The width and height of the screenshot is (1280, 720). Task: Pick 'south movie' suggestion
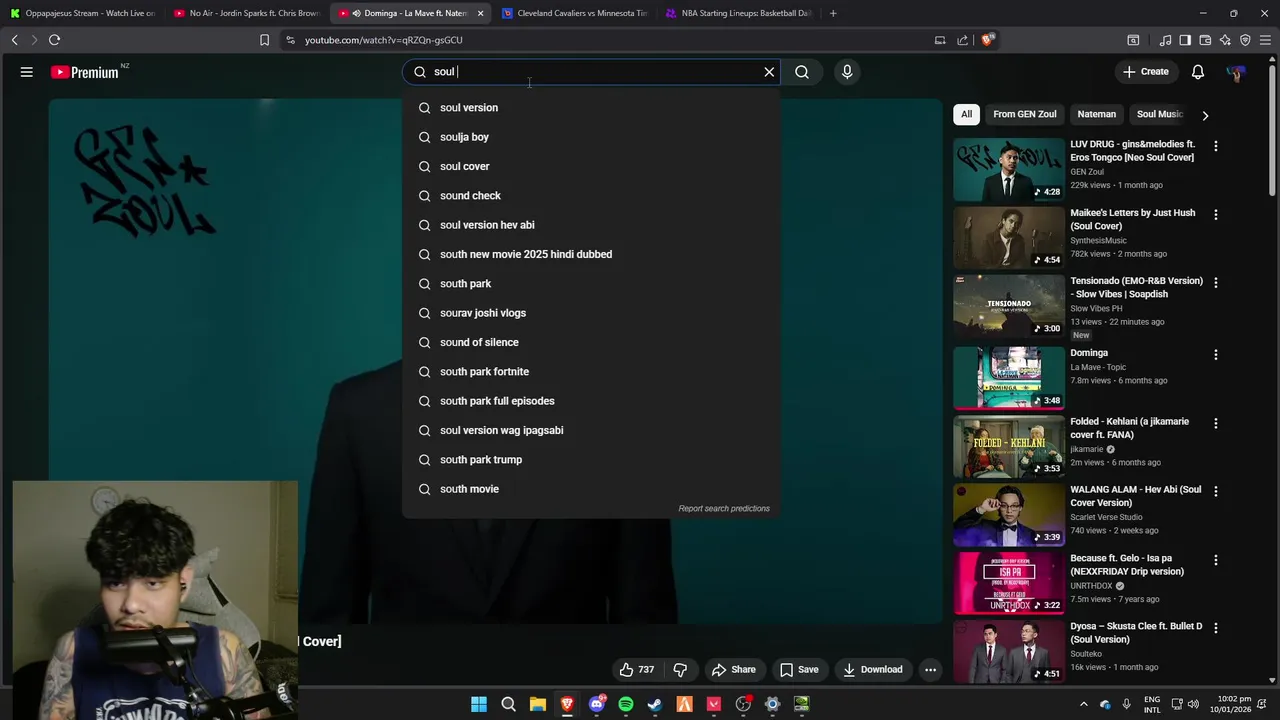click(590, 489)
